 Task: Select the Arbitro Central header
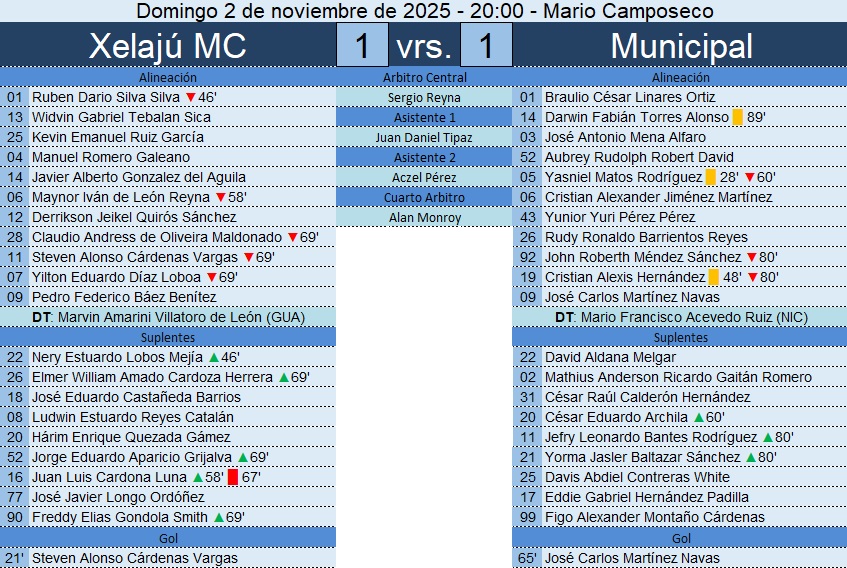(x=424, y=77)
